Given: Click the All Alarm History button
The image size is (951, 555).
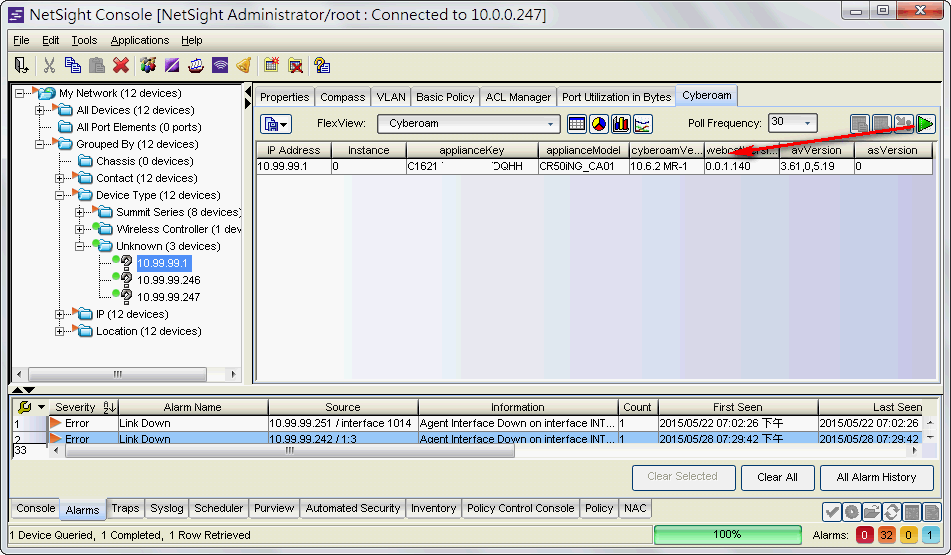Looking at the screenshot, I should 876,477.
